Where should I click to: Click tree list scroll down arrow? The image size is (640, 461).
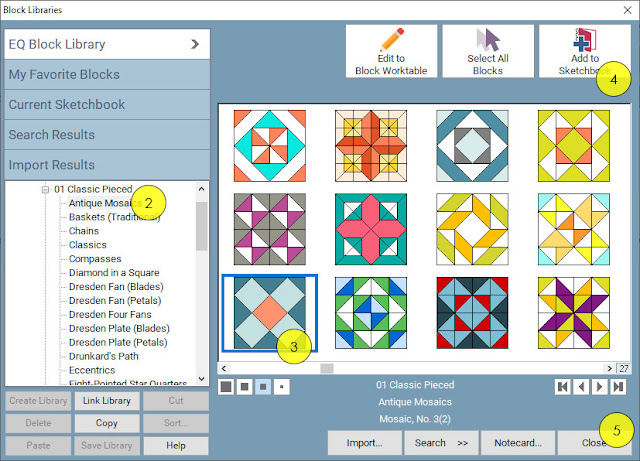pyautogui.click(x=202, y=379)
